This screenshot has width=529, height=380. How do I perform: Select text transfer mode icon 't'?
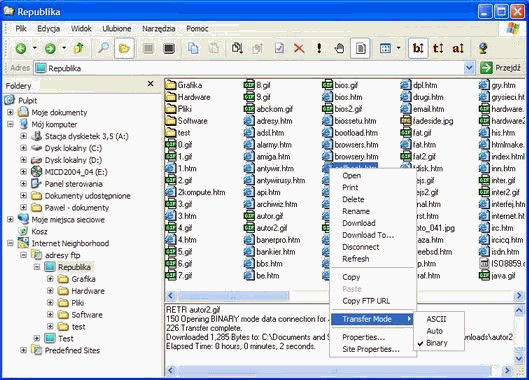tap(438, 48)
